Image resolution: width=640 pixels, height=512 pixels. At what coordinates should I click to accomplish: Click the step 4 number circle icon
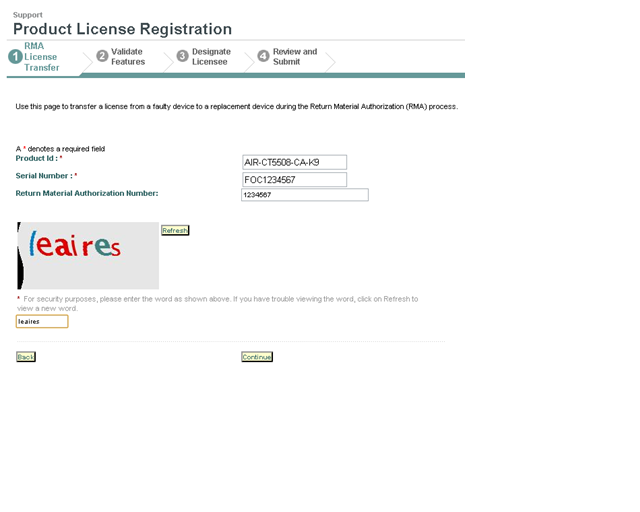point(263,56)
